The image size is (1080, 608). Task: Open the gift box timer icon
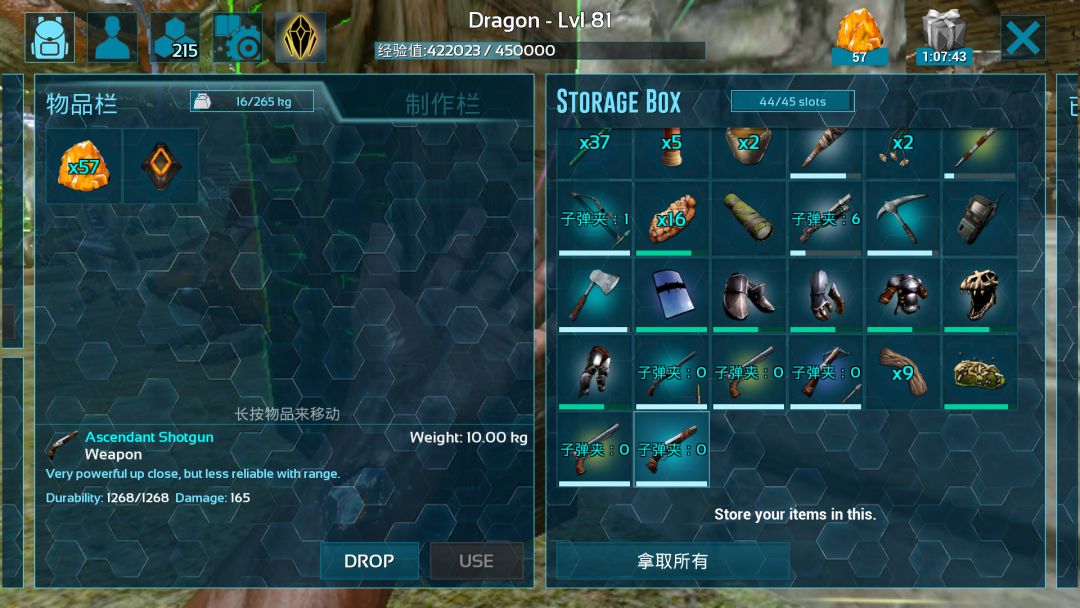point(944,38)
